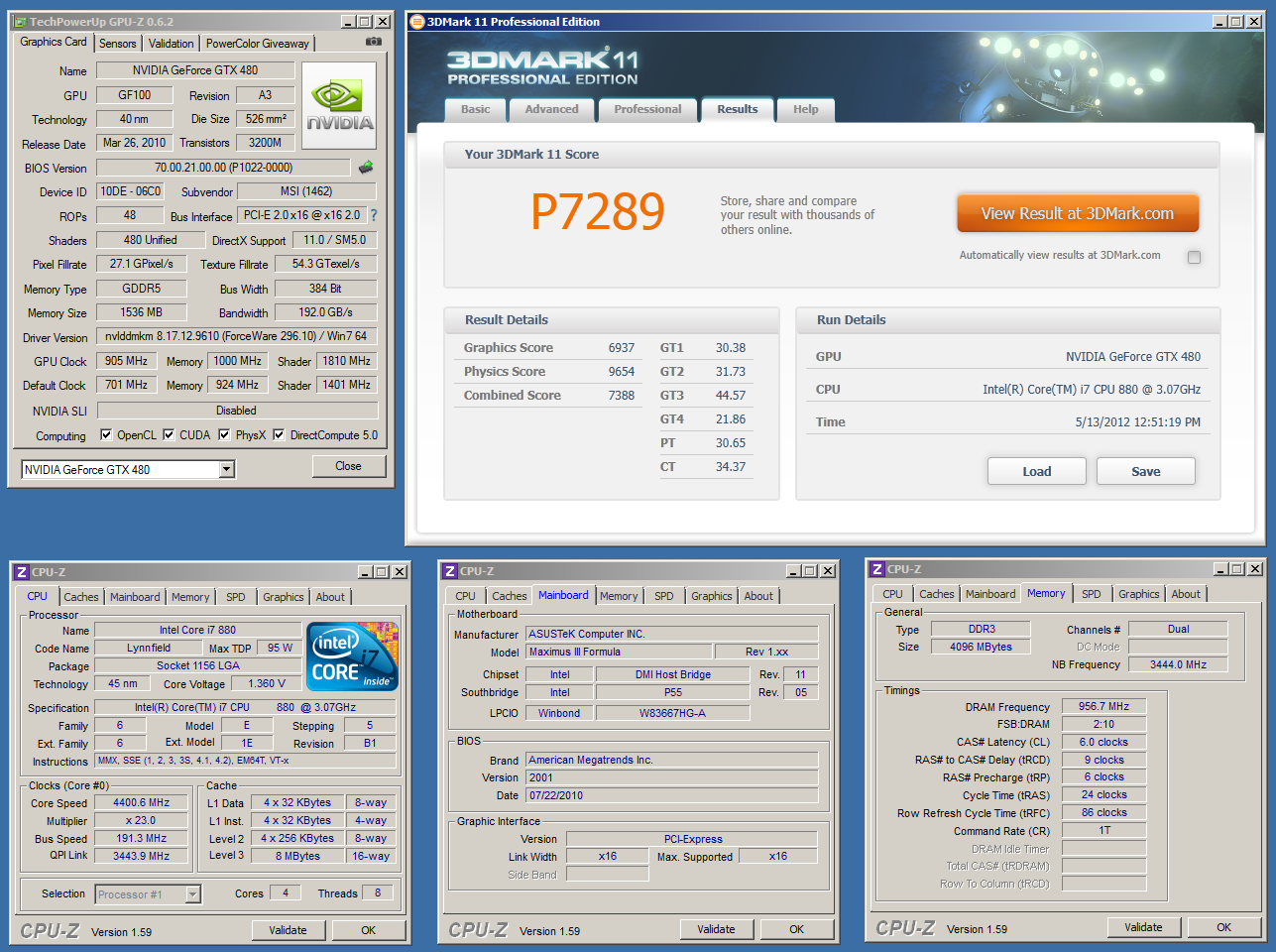Select the Graphics Card tab in GPU-Z
This screenshot has height=952, width=1276.
click(x=54, y=42)
